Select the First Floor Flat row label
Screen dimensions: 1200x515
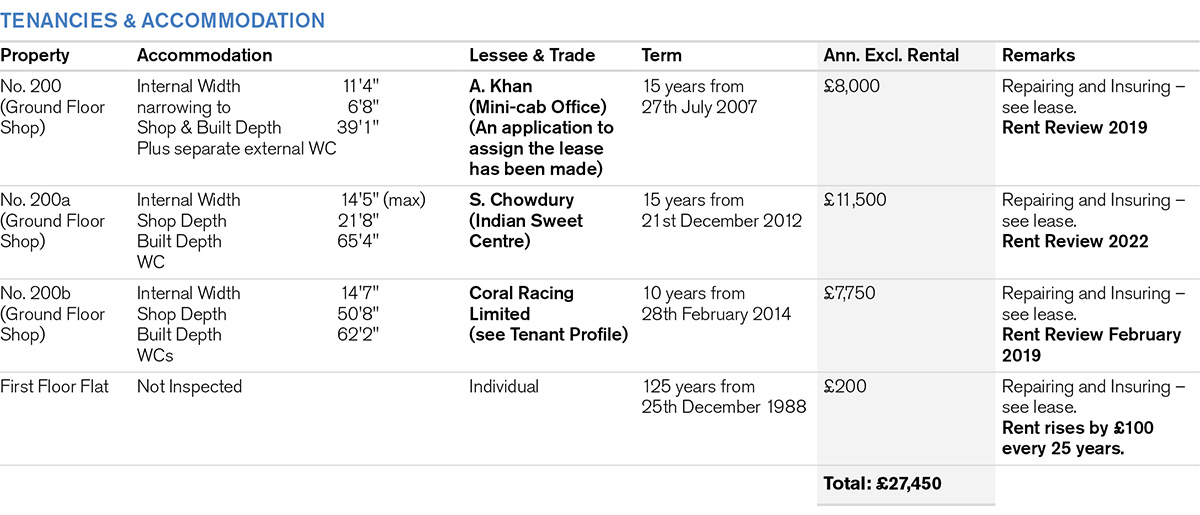tap(59, 386)
